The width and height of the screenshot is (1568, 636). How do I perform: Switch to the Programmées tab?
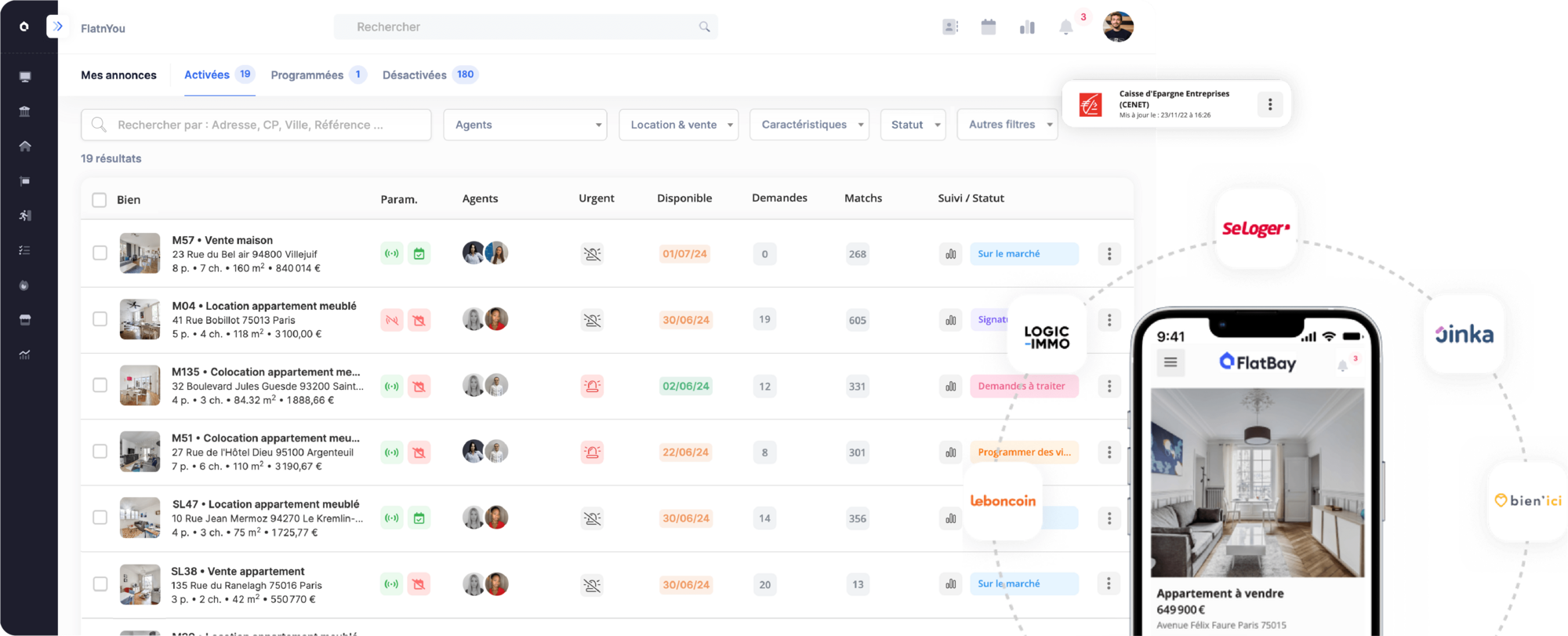pos(307,75)
